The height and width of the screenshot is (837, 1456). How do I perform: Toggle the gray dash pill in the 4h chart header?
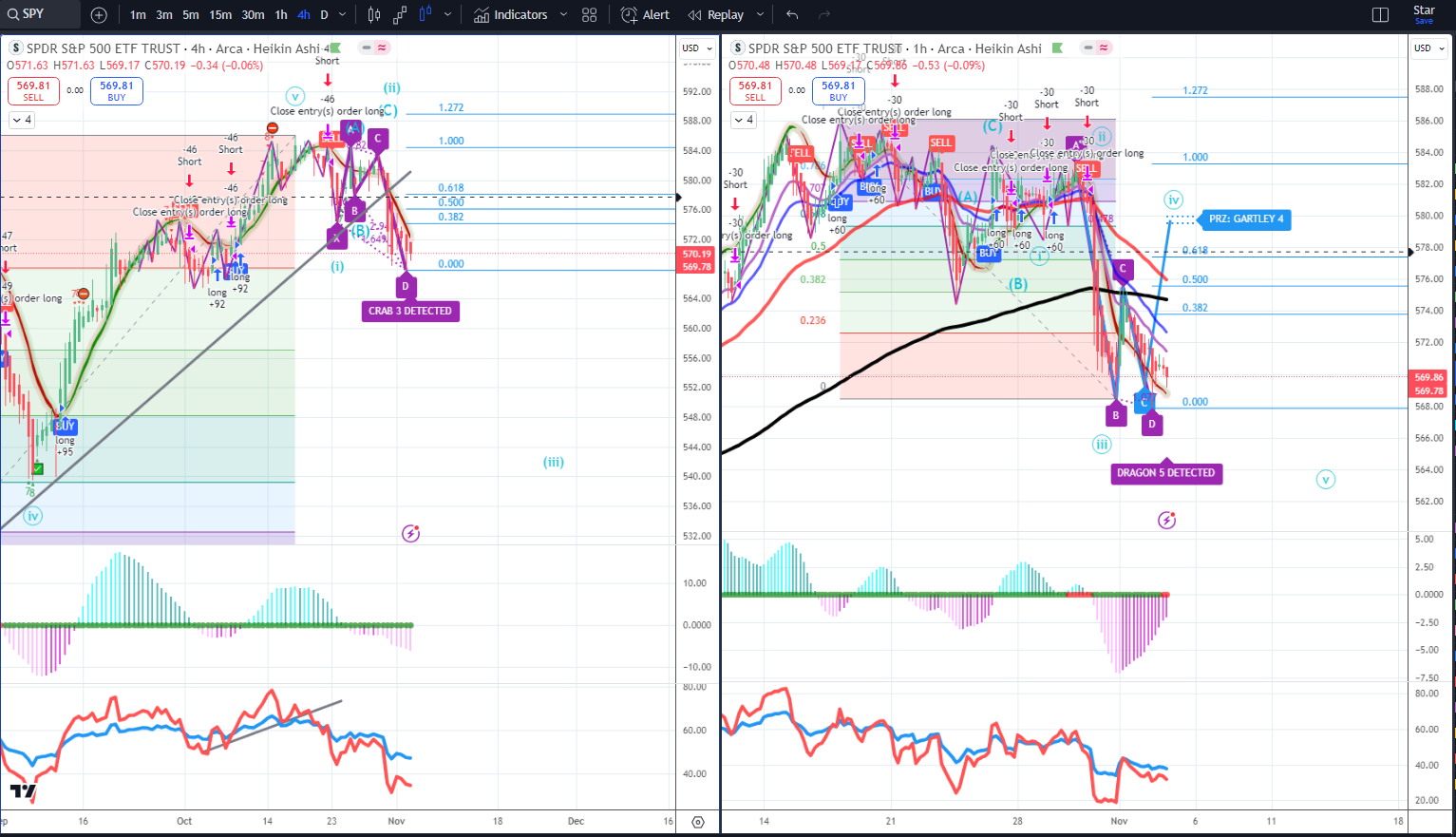366,48
